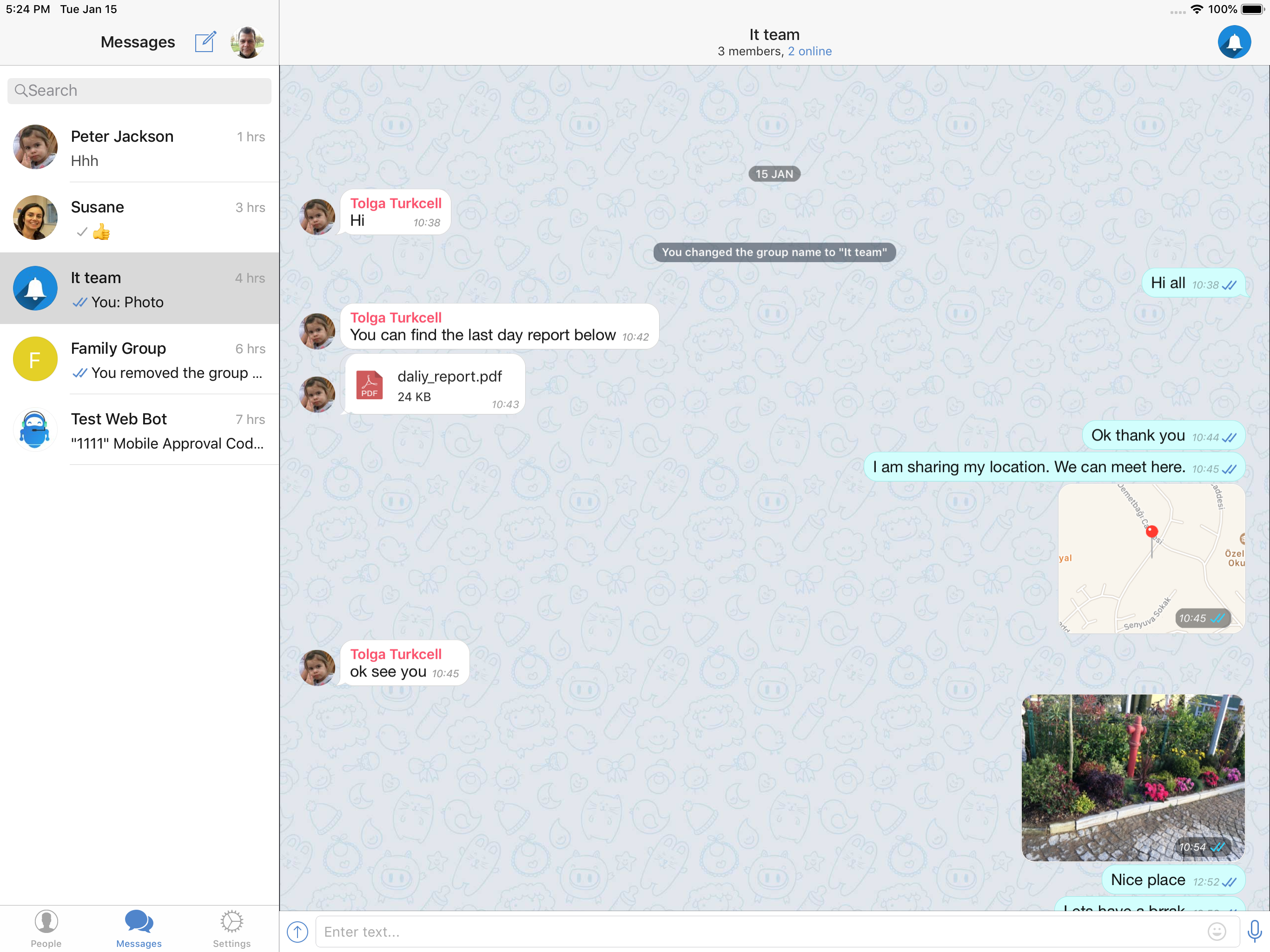Click Tolga Turkcell name above report message
The height and width of the screenshot is (952, 1270).
click(x=396, y=317)
